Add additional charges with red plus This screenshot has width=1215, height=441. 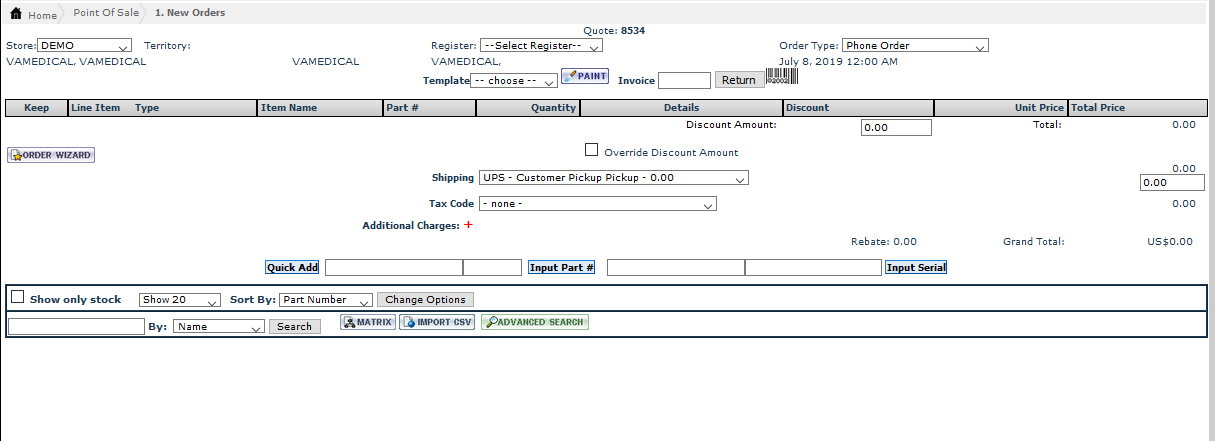(x=468, y=226)
